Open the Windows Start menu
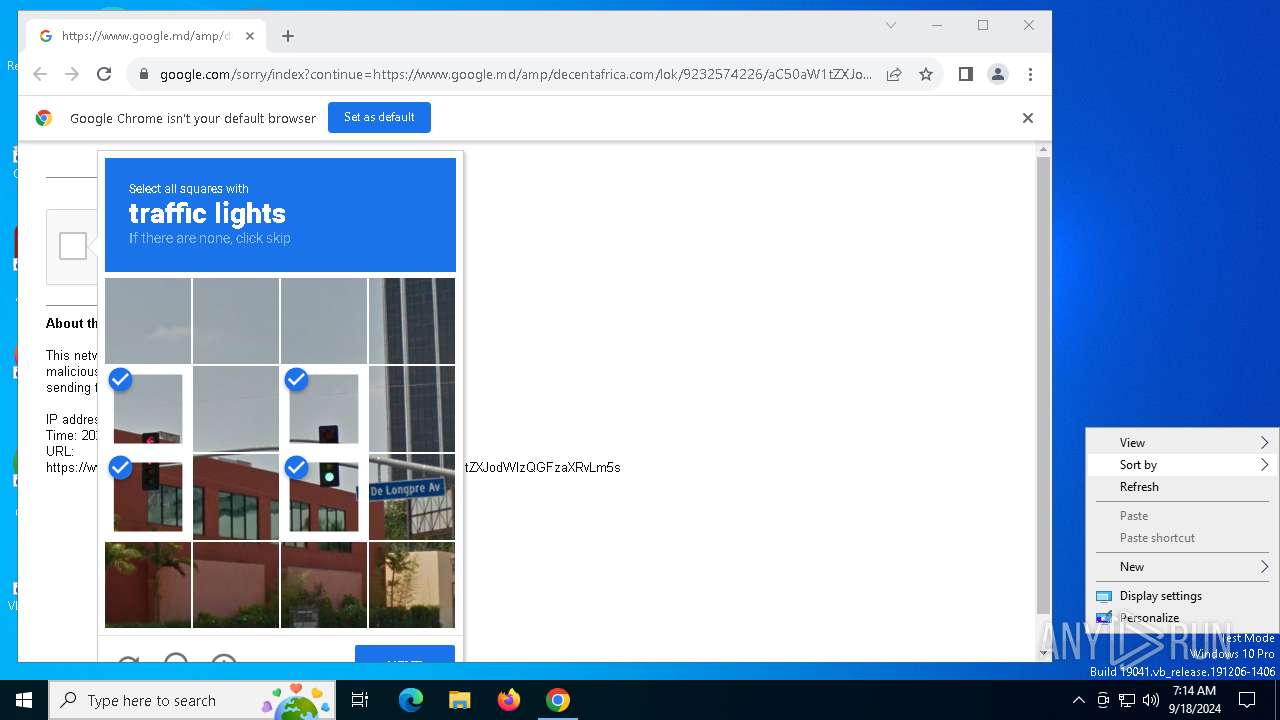This screenshot has width=1280, height=720. coord(24,700)
